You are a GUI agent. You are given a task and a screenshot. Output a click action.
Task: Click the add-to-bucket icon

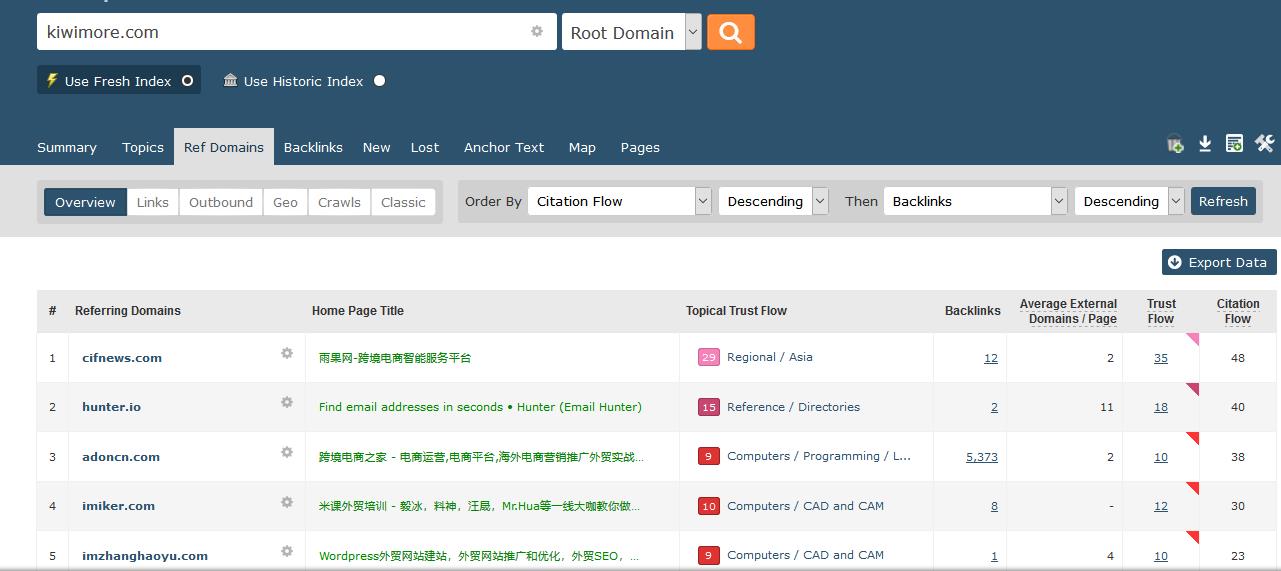coord(1175,144)
